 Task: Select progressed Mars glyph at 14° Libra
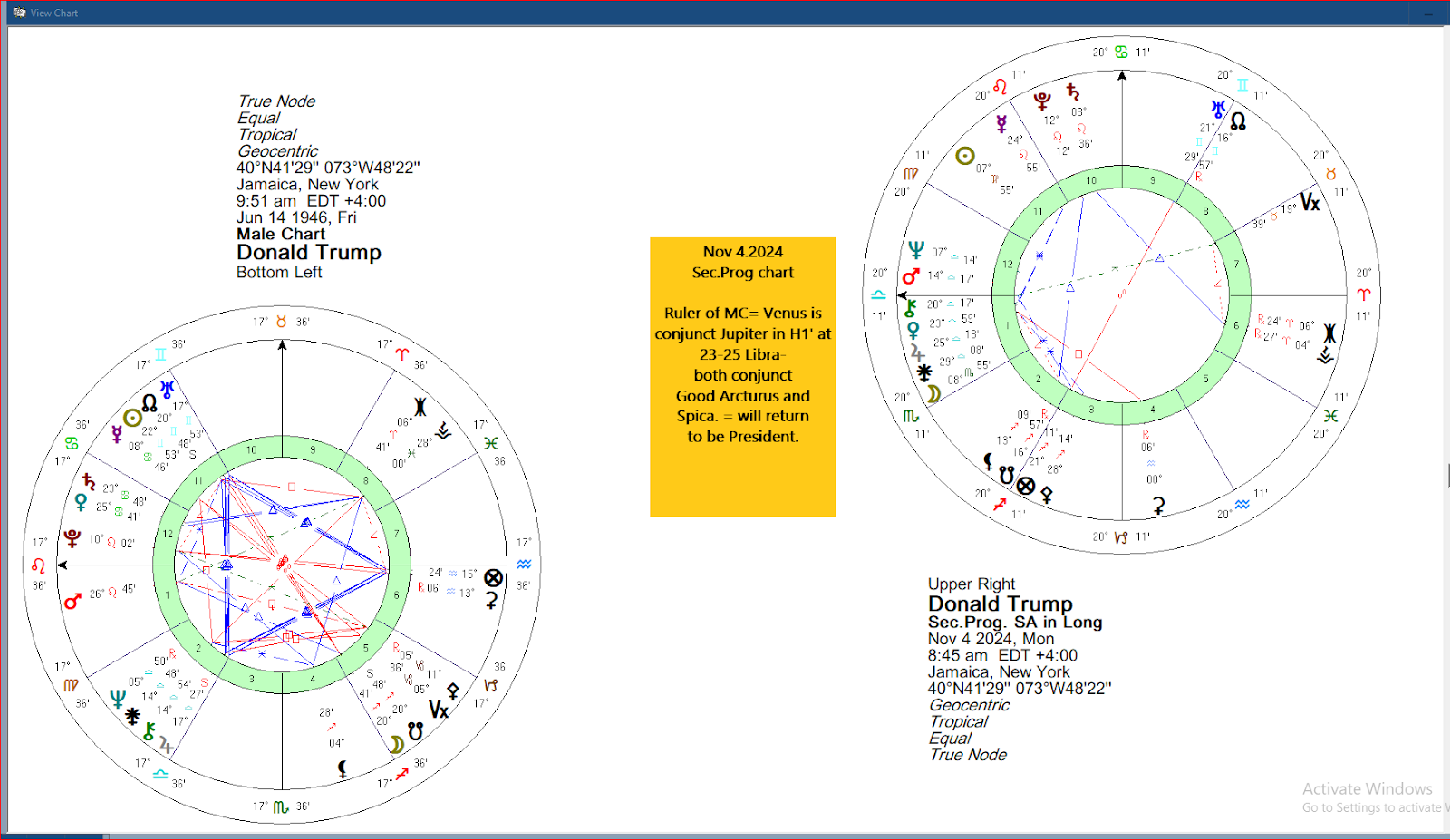click(911, 276)
